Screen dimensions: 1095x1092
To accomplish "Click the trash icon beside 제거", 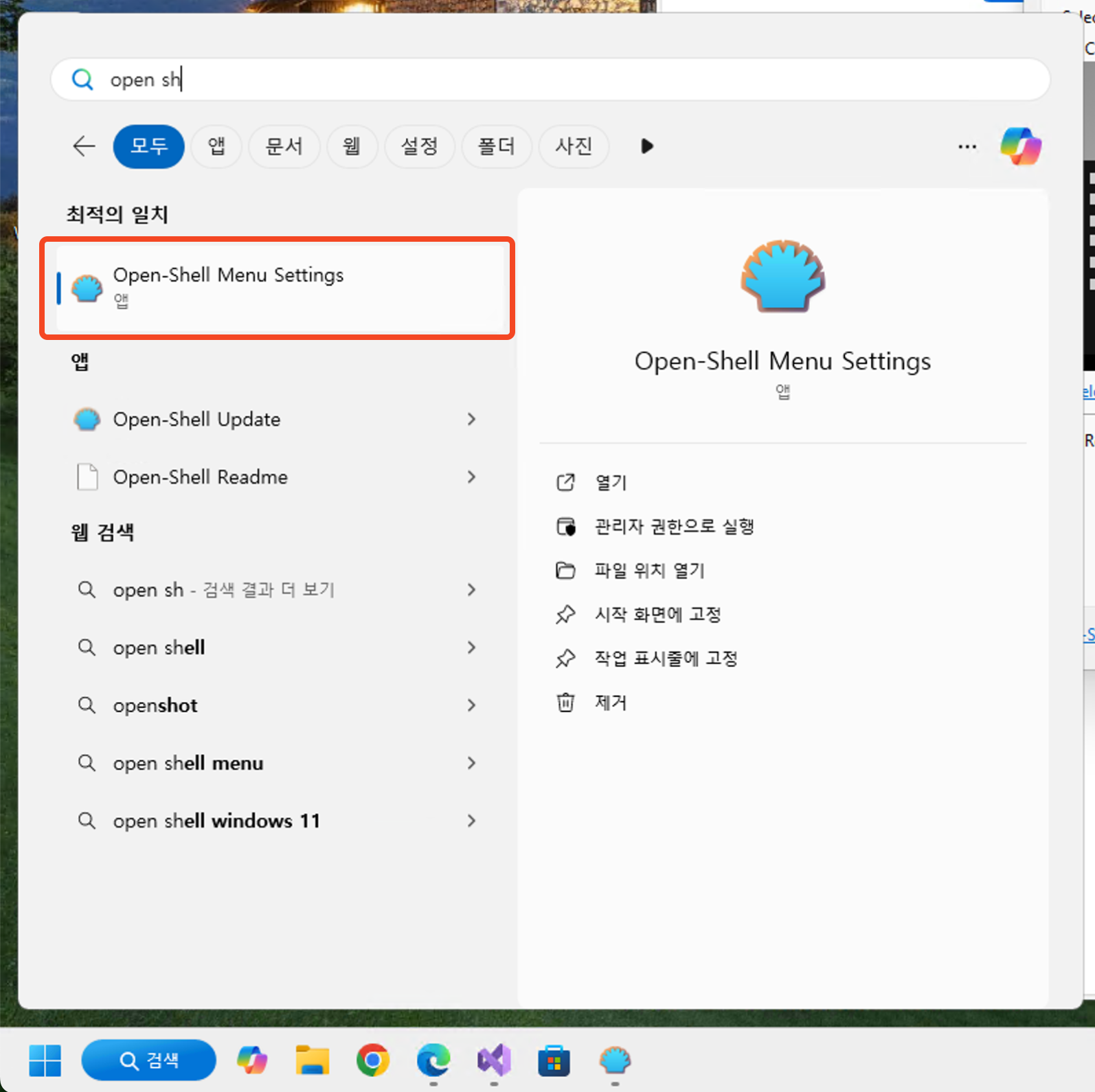I will [x=565, y=703].
